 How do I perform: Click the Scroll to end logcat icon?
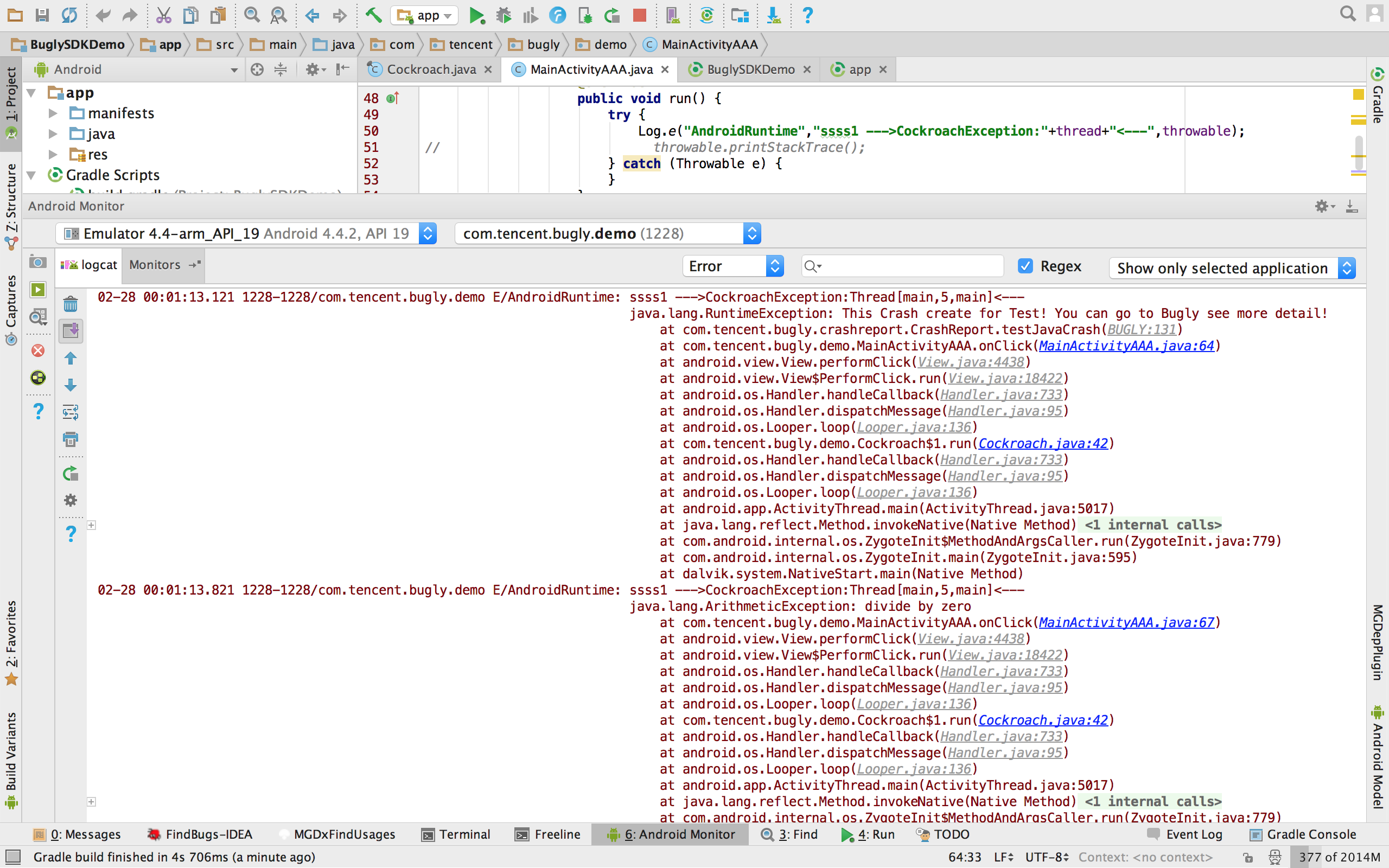pos(71,331)
